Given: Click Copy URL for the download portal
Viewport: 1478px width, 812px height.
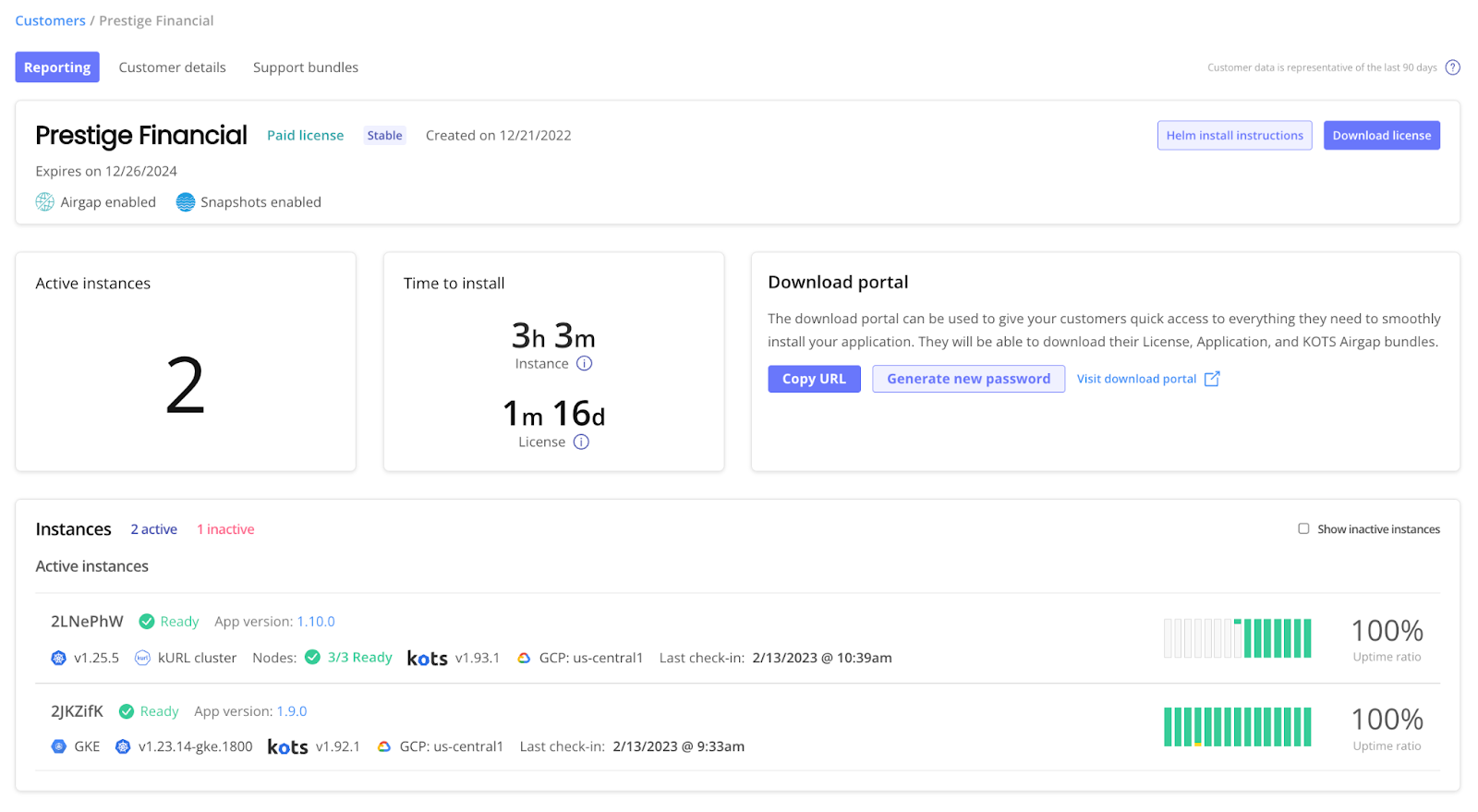Looking at the screenshot, I should [x=813, y=378].
